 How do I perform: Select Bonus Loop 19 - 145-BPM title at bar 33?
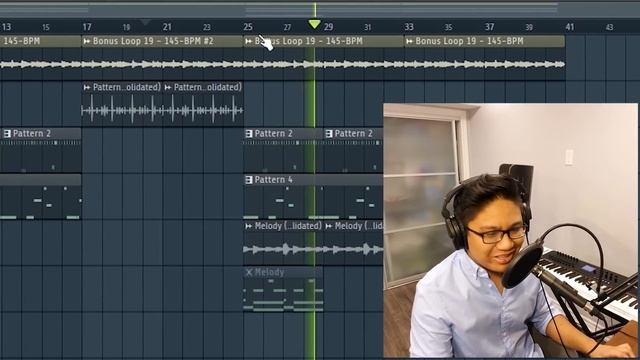(x=469, y=41)
